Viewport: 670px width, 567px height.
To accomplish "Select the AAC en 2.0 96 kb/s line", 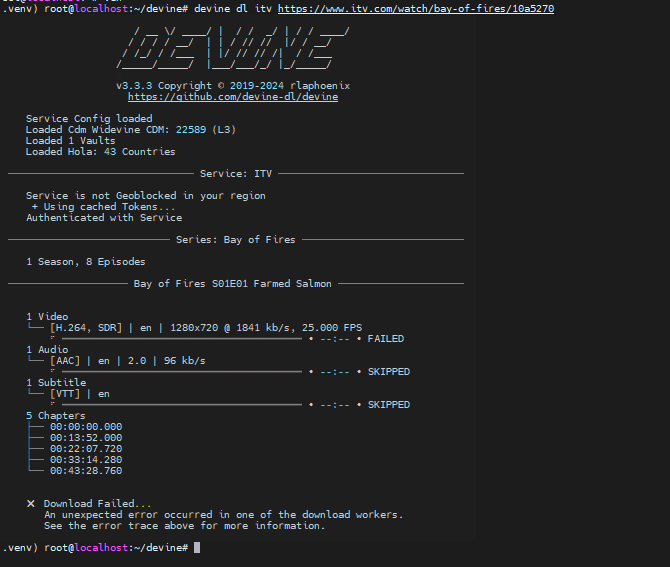I will click(128, 361).
